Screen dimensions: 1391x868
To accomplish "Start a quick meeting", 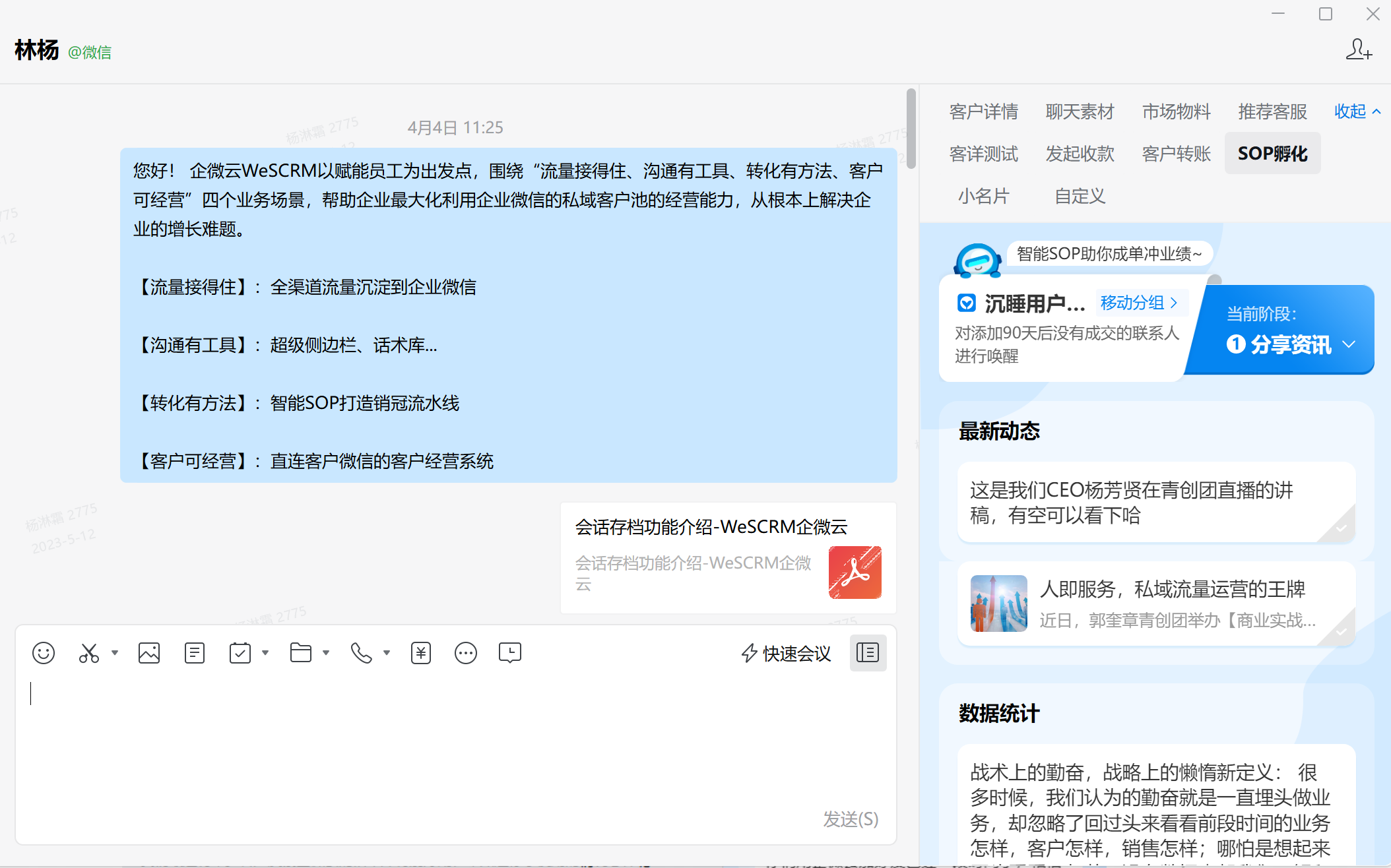I will (786, 654).
